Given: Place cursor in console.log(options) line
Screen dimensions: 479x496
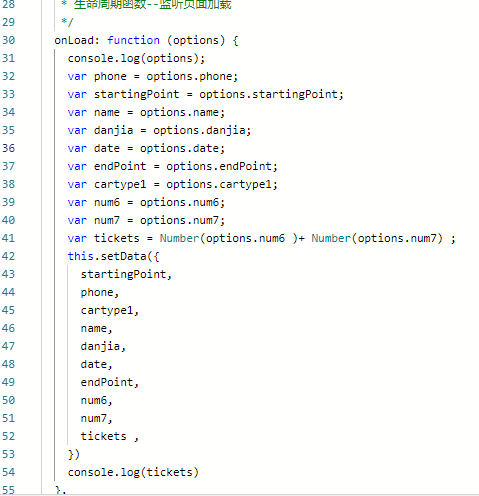Looking at the screenshot, I should [136, 59].
